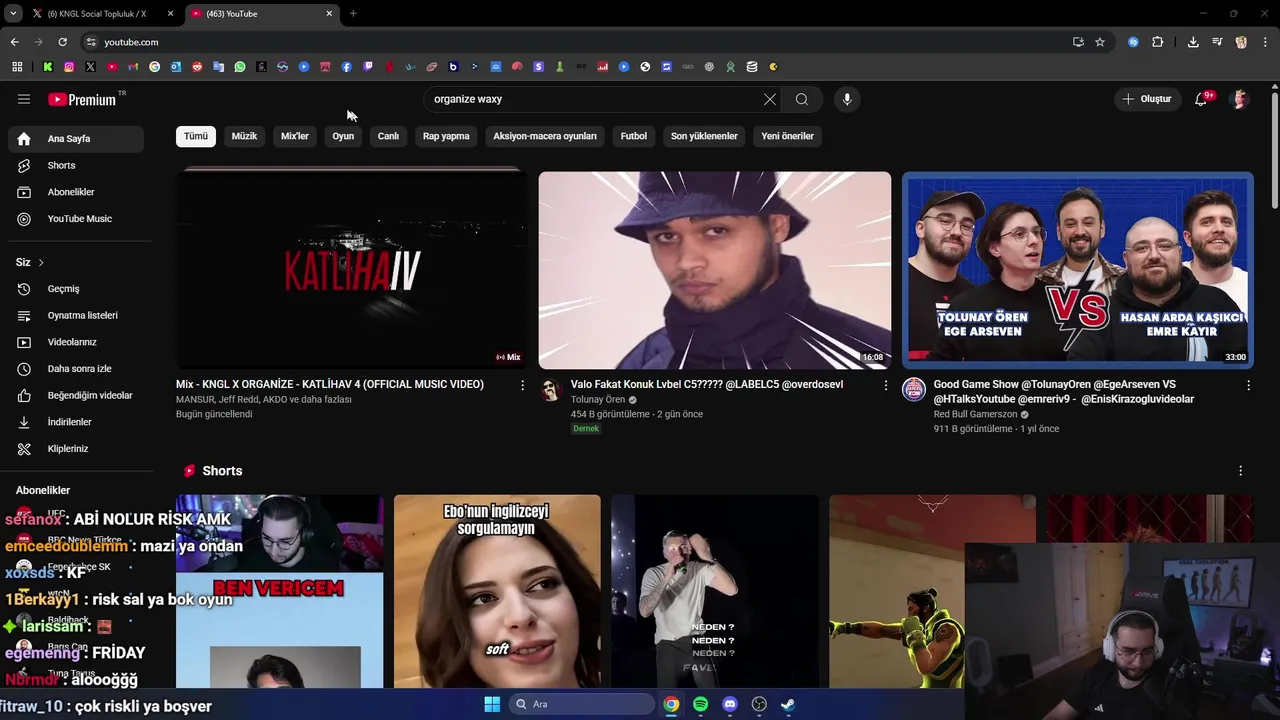Select the Canlı filter chip
1280x720 pixels.
tap(388, 136)
